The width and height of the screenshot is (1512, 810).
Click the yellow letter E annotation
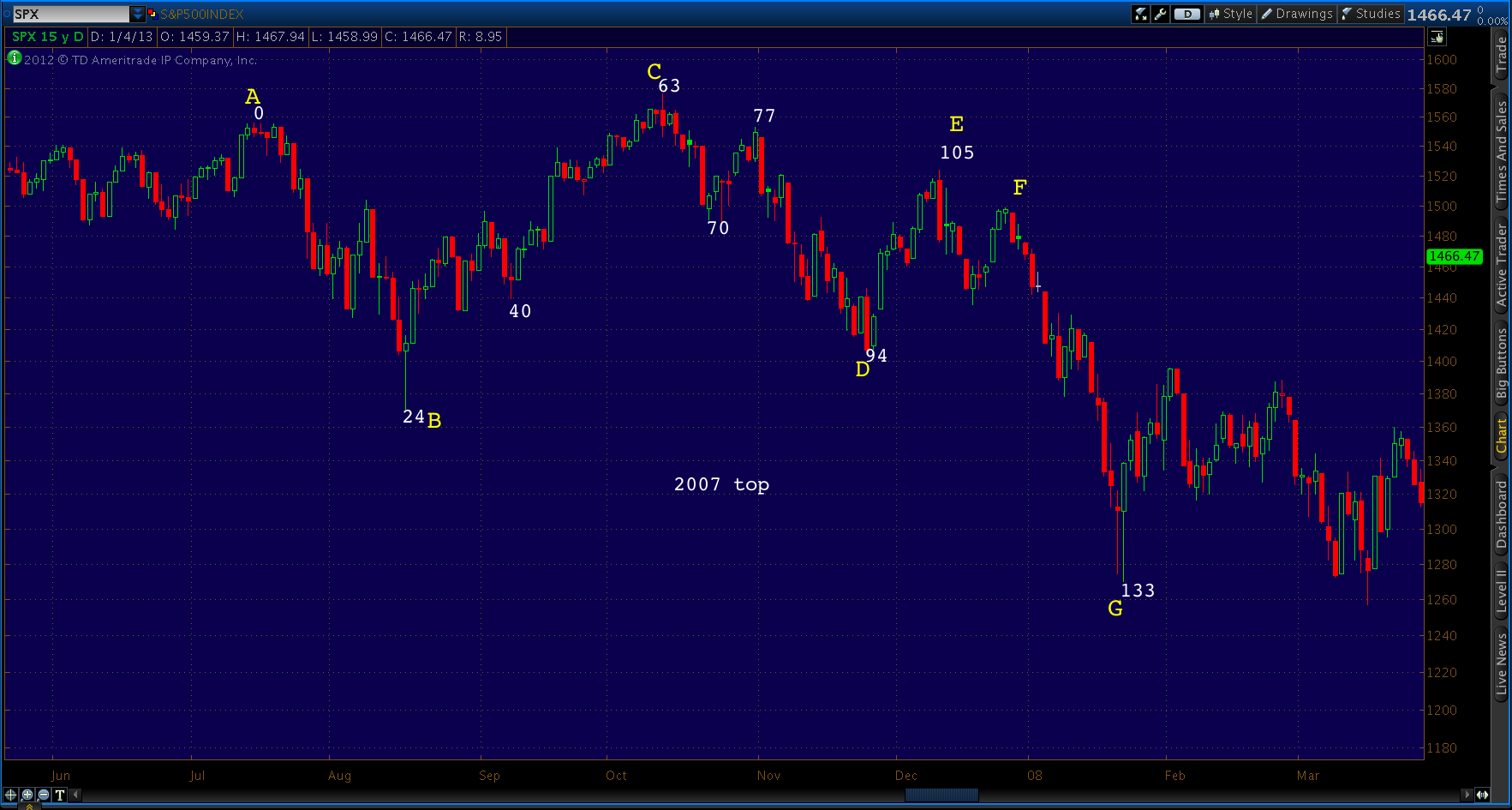957,124
